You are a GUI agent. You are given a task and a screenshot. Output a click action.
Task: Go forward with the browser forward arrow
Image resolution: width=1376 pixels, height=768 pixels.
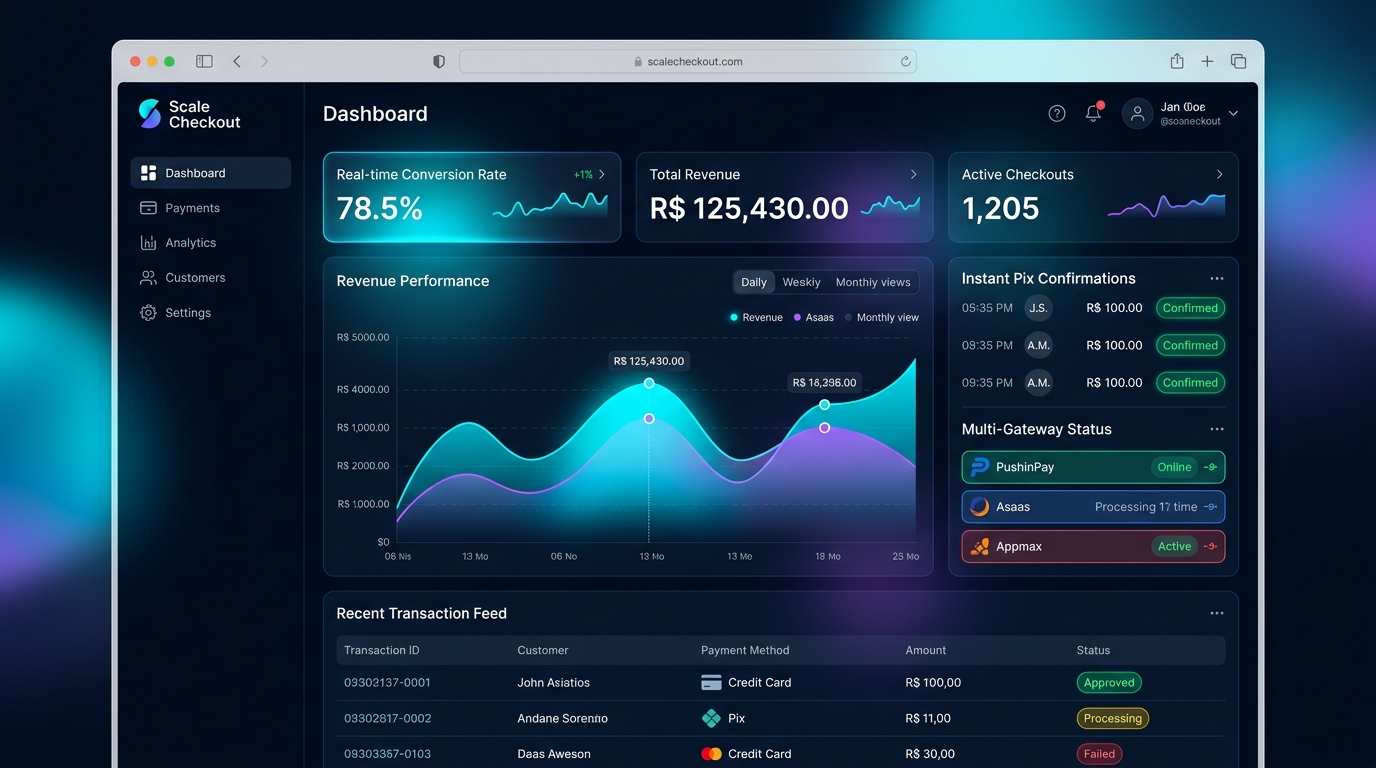[x=264, y=61]
